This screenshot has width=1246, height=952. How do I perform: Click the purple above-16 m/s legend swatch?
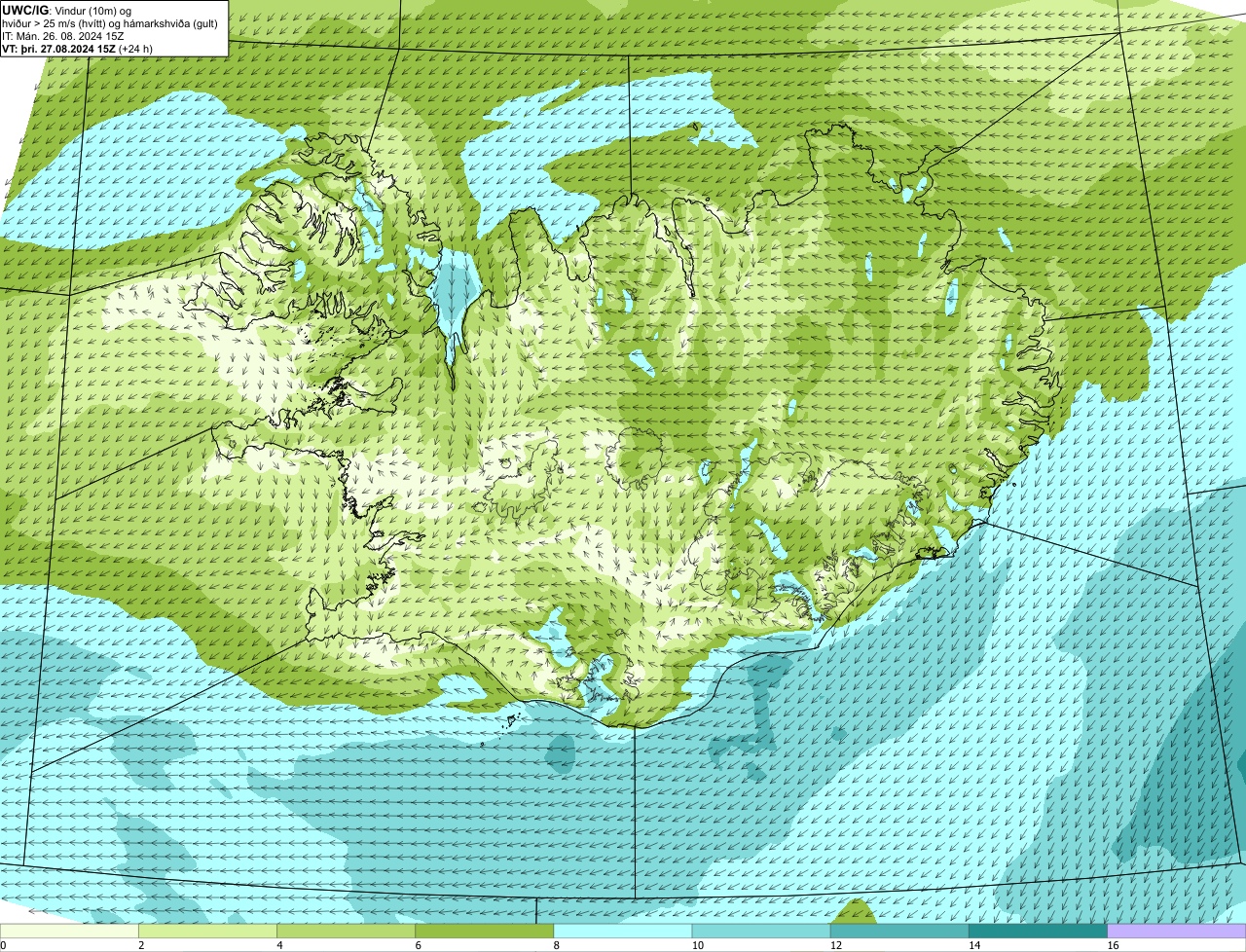tap(1177, 931)
